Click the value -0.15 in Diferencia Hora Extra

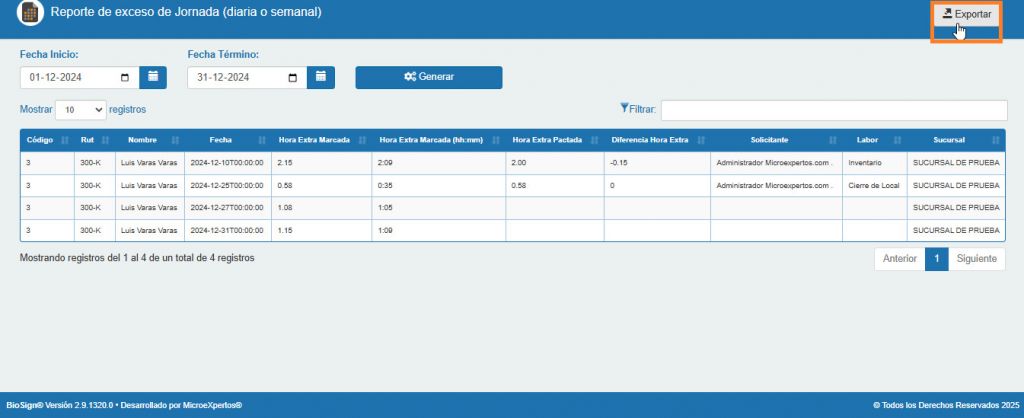[618, 163]
